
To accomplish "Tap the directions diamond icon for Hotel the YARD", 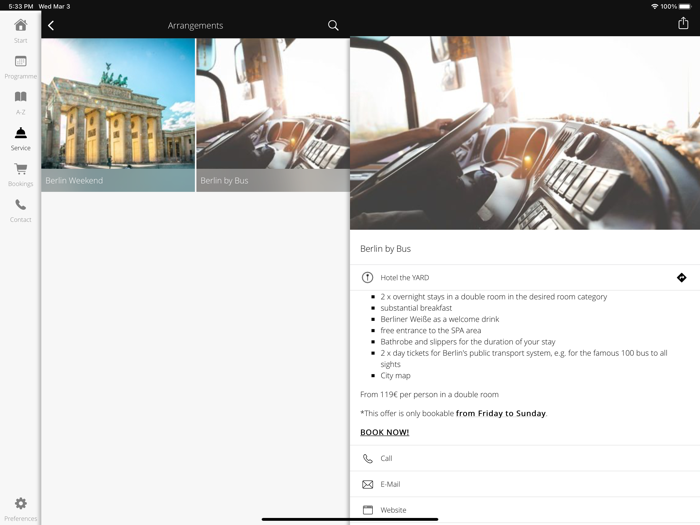I will click(x=681, y=278).
